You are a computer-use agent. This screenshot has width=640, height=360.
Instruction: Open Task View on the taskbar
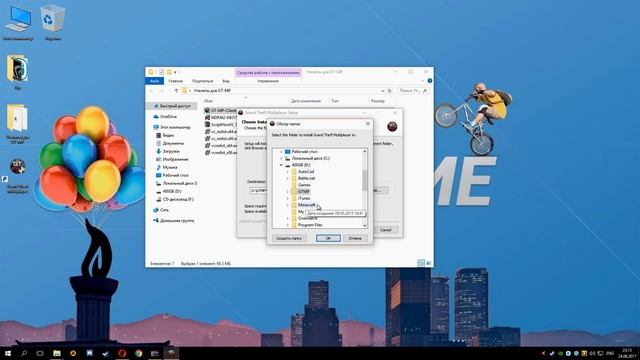40,353
